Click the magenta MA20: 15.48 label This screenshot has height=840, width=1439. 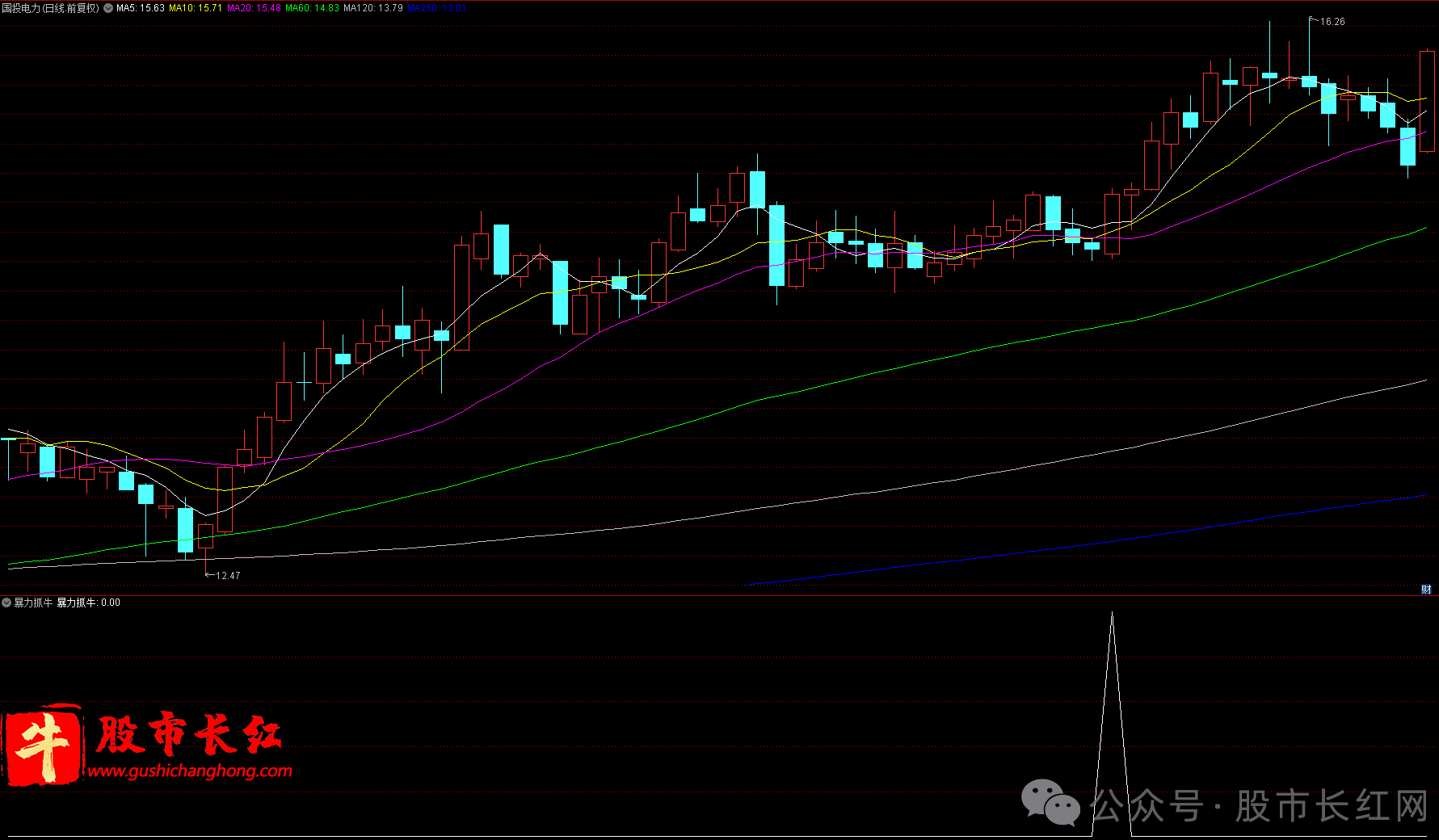pyautogui.click(x=255, y=8)
